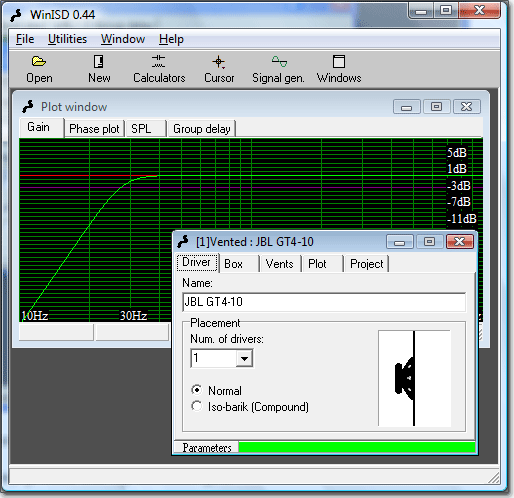Open the Utilities menu
514x498 pixels.
pyautogui.click(x=67, y=39)
